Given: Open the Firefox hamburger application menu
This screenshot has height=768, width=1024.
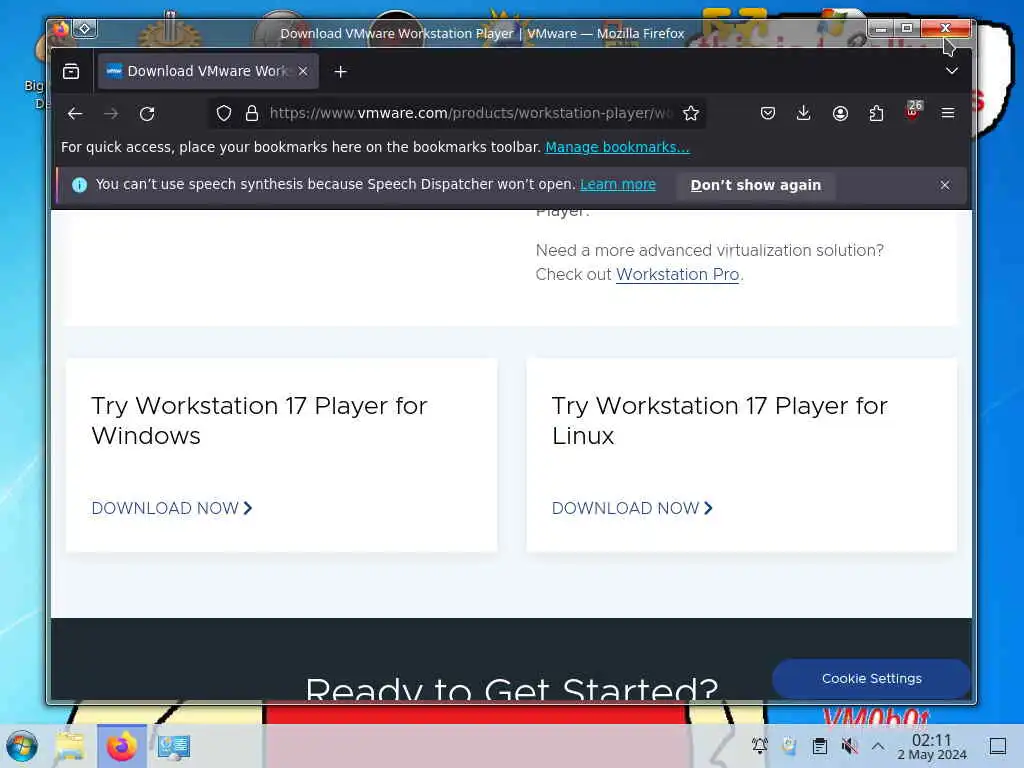Looking at the screenshot, I should (948, 114).
